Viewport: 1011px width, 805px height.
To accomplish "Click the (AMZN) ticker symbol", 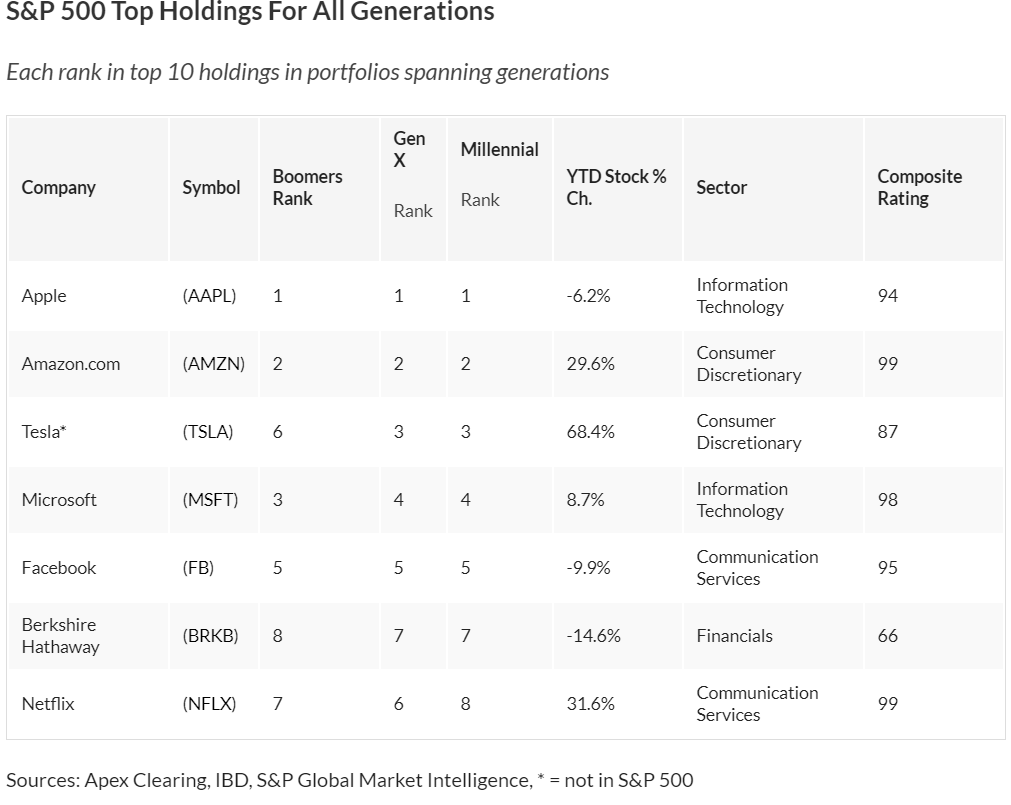I will coord(213,364).
